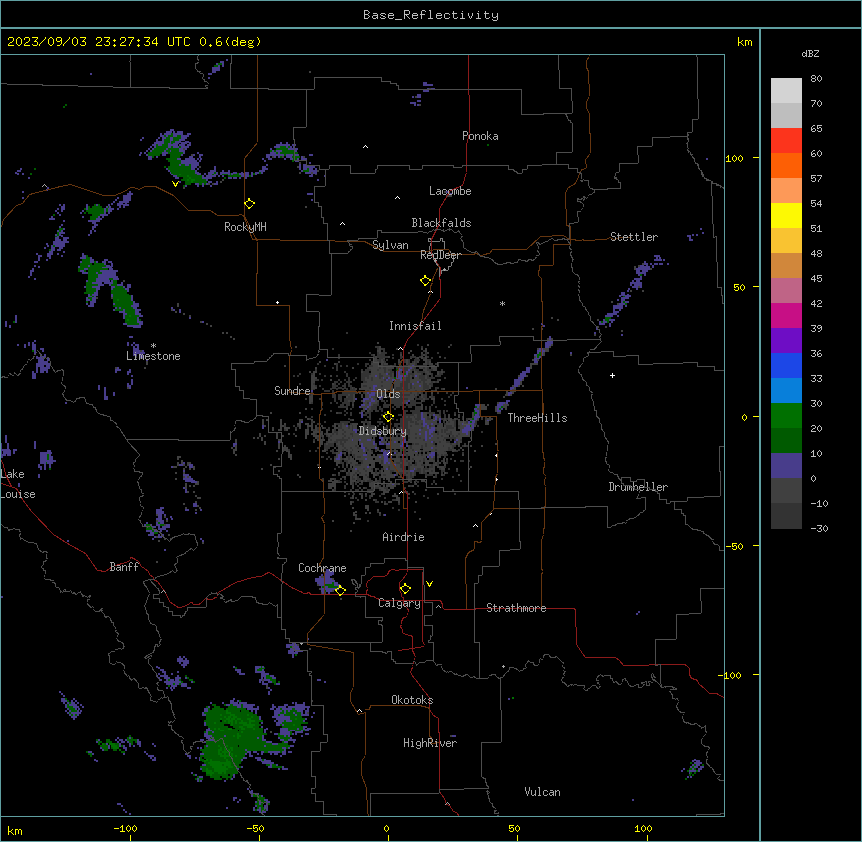Click the yellow diamond marker south of RedDeer
Image resolution: width=862 pixels, height=842 pixels.
click(425, 281)
